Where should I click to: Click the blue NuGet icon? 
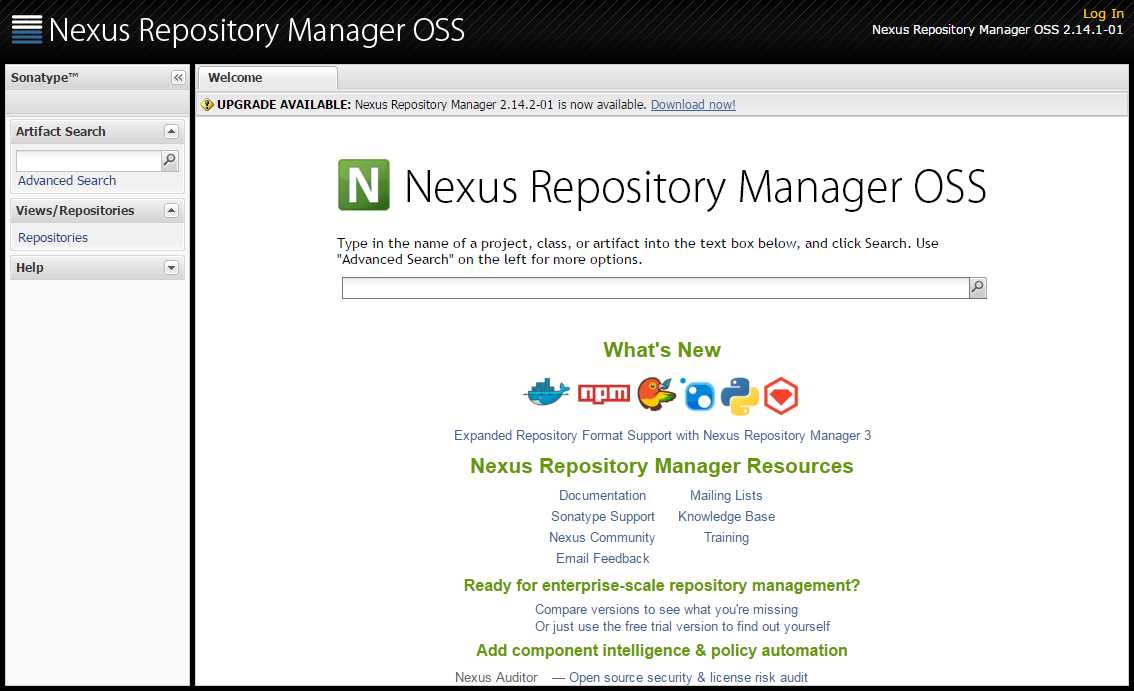(x=698, y=395)
